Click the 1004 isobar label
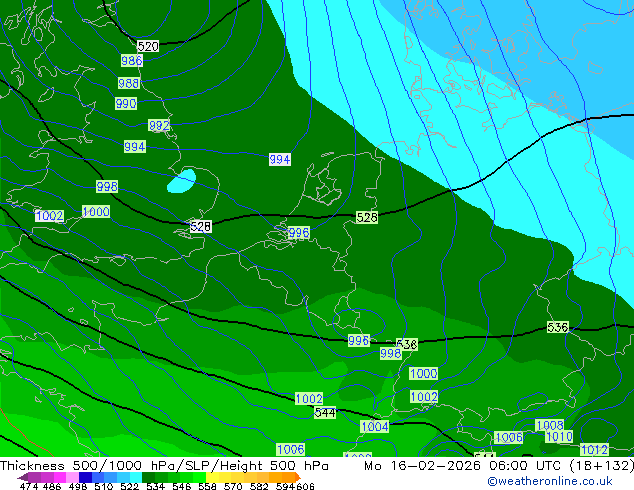Screen dimensions: 634x490 pos(374,427)
